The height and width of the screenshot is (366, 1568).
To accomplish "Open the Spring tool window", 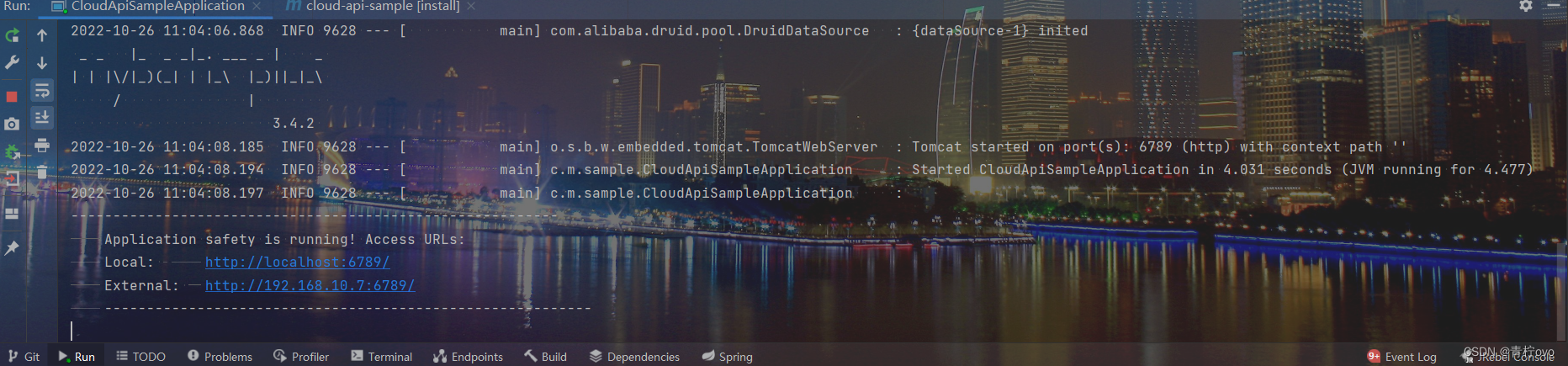I will (727, 357).
